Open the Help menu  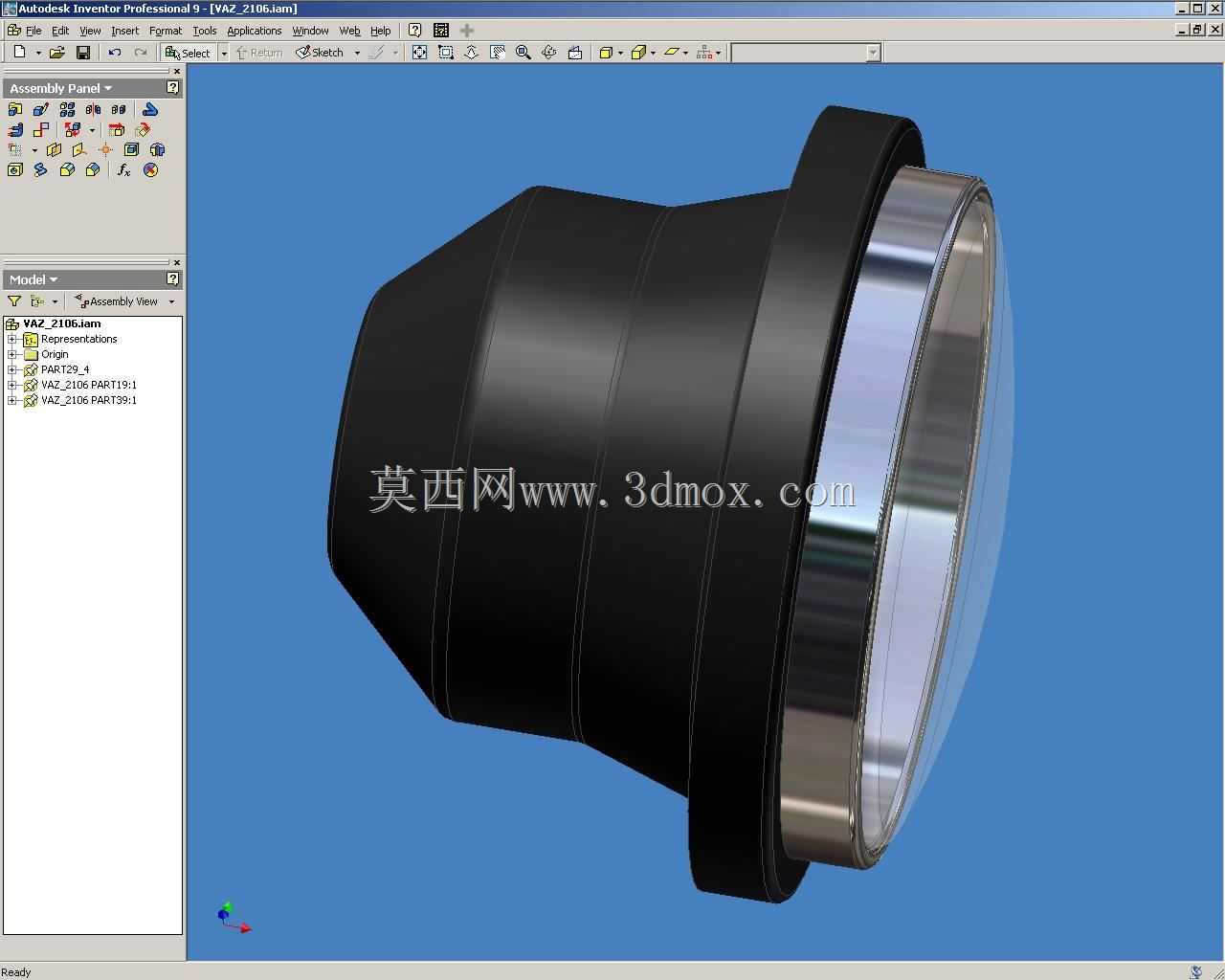[x=381, y=31]
